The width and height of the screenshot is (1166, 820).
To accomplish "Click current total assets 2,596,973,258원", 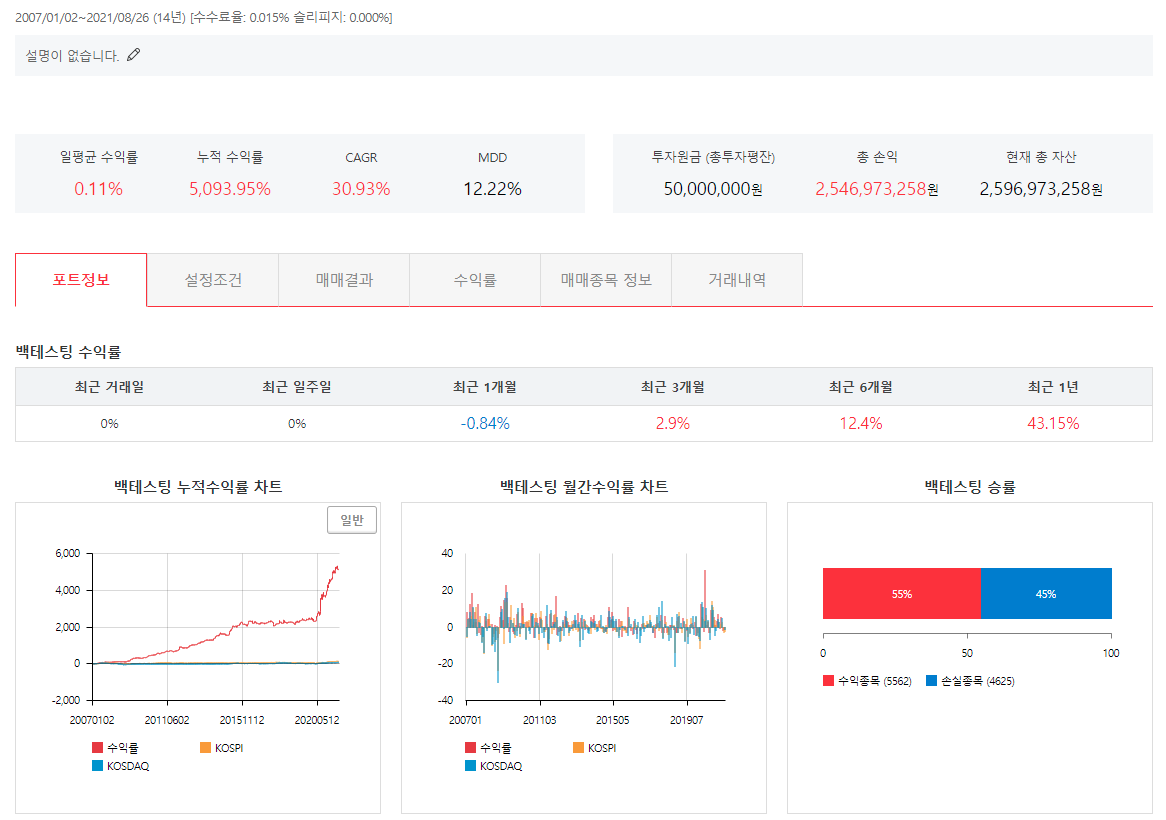I will tap(1041, 189).
